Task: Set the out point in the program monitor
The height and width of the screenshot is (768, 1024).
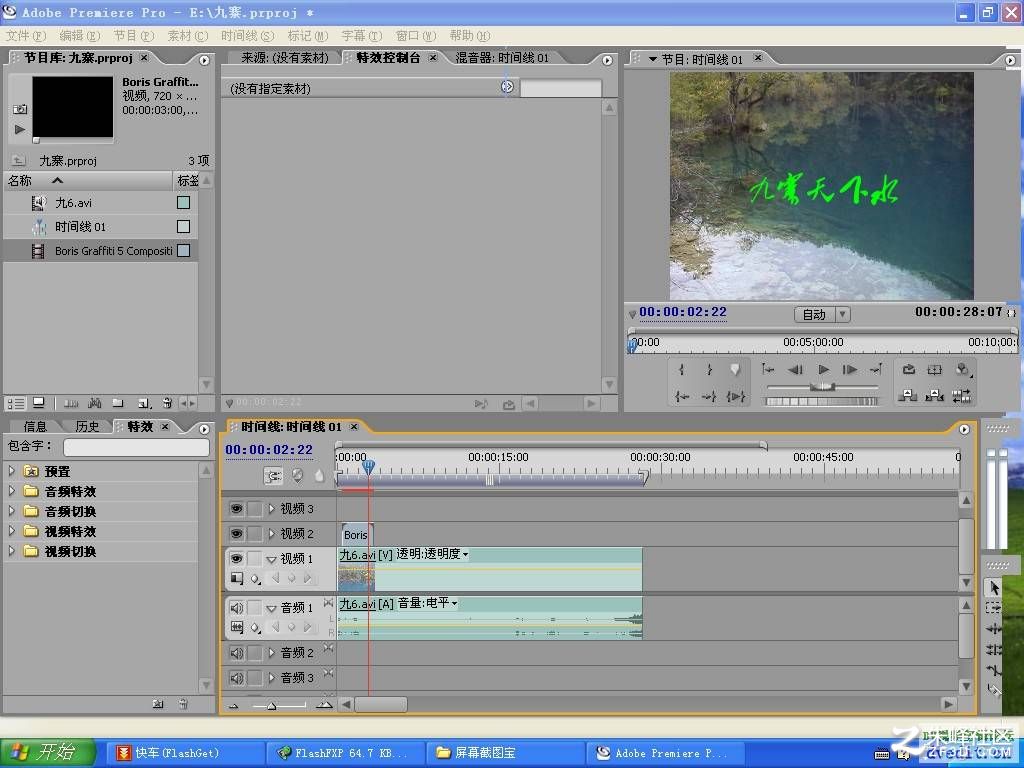Action: tap(709, 370)
